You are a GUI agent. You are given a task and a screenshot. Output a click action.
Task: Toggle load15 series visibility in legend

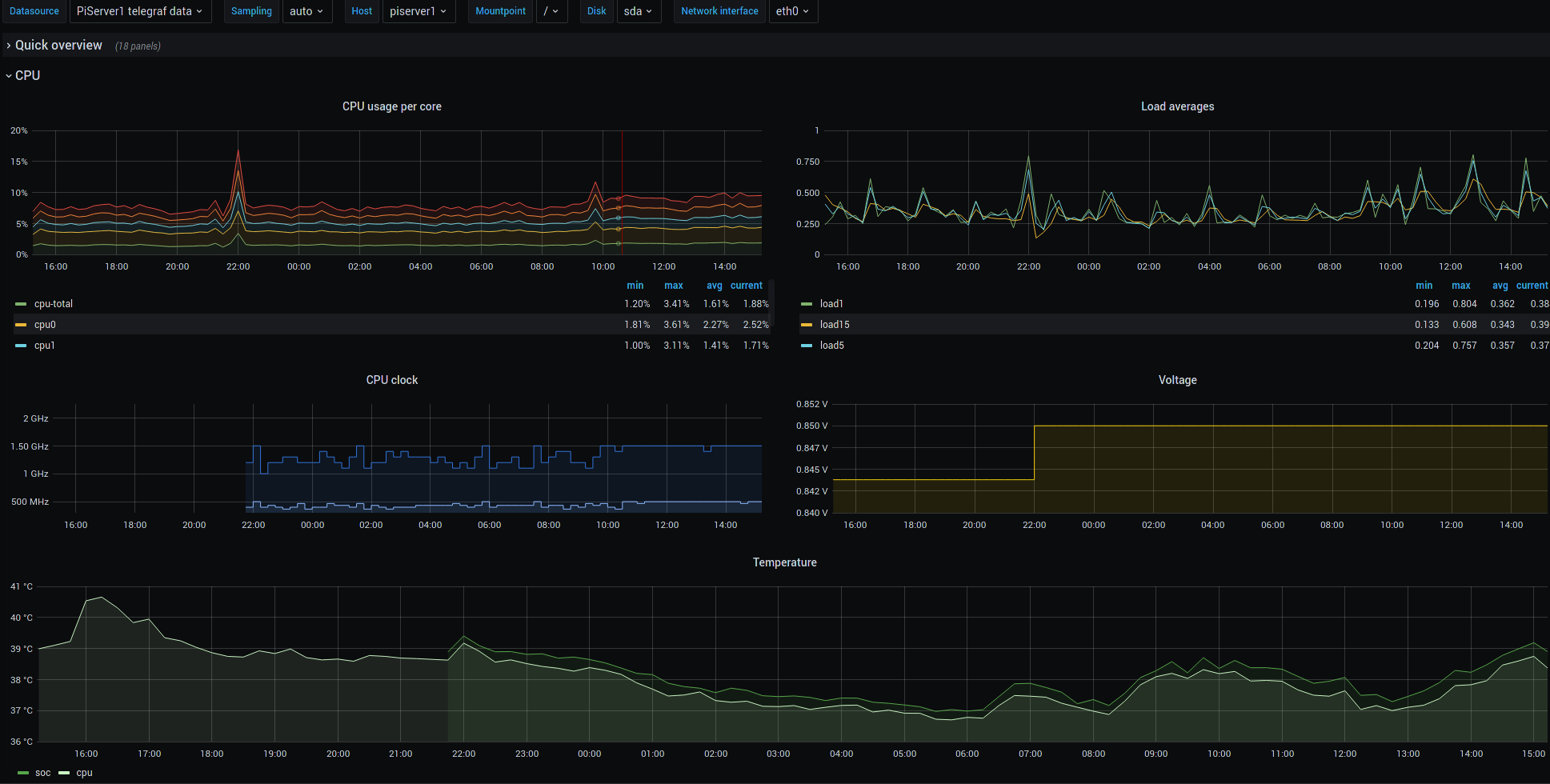coord(835,325)
